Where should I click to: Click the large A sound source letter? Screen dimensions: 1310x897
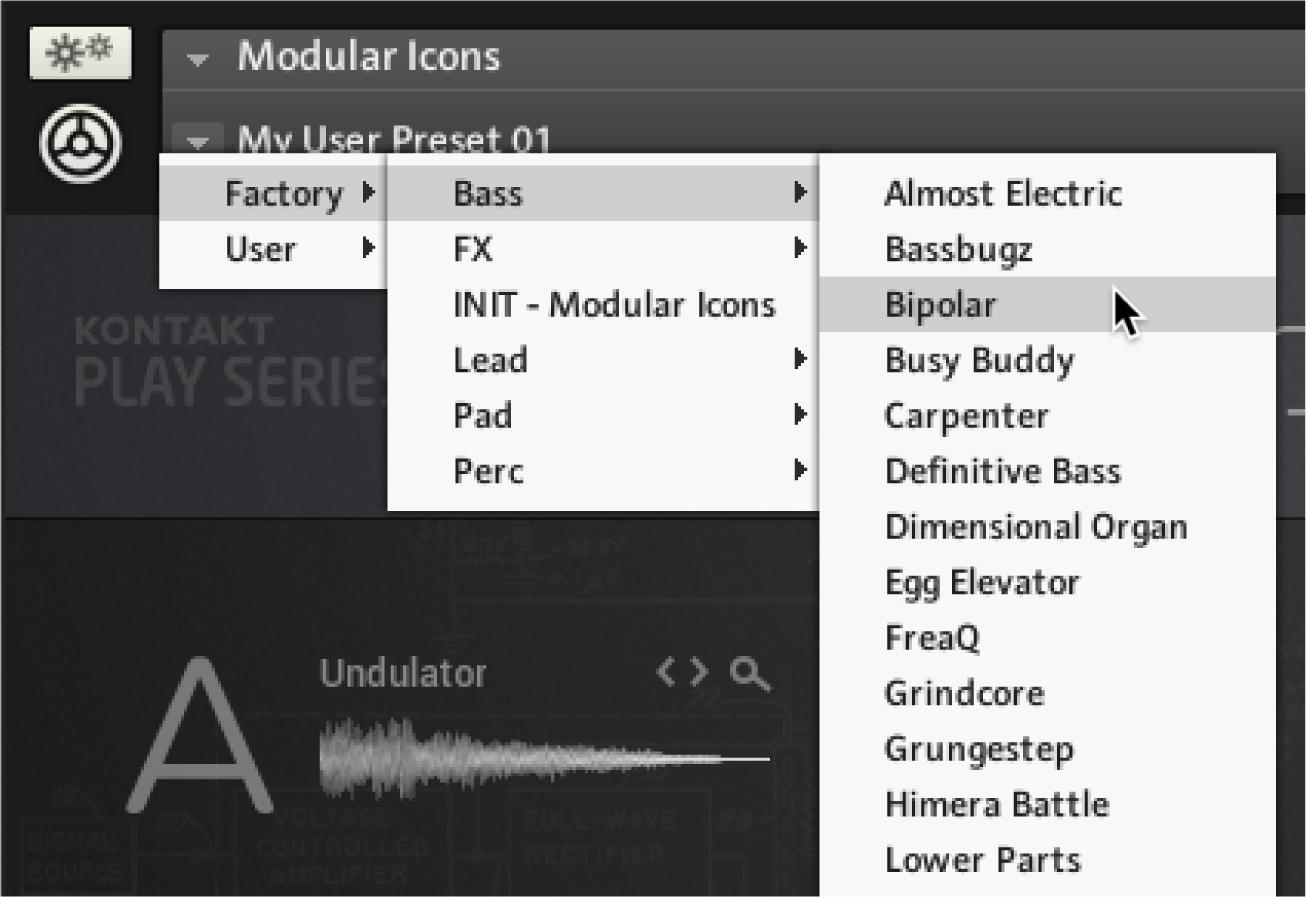pyautogui.click(x=200, y=738)
